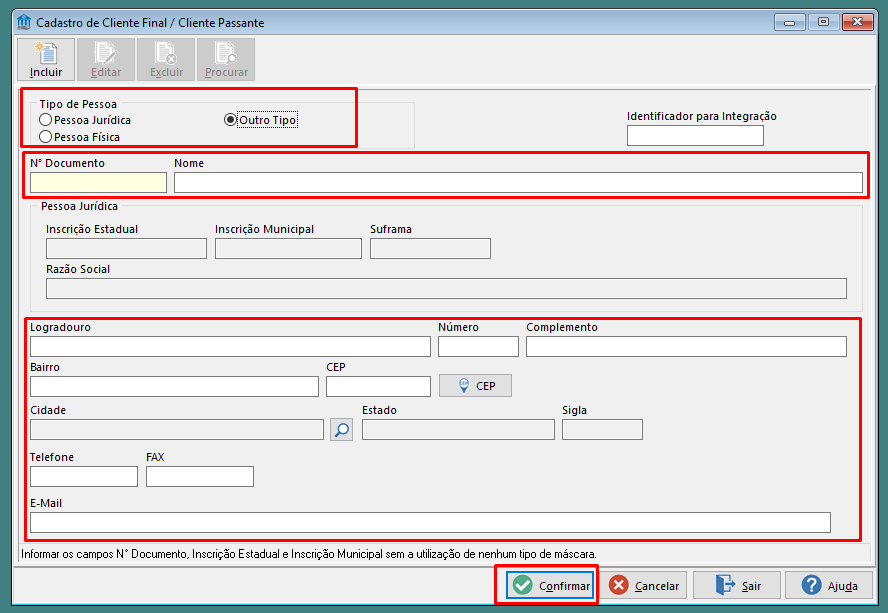Click the Cancelar button

pos(643,585)
